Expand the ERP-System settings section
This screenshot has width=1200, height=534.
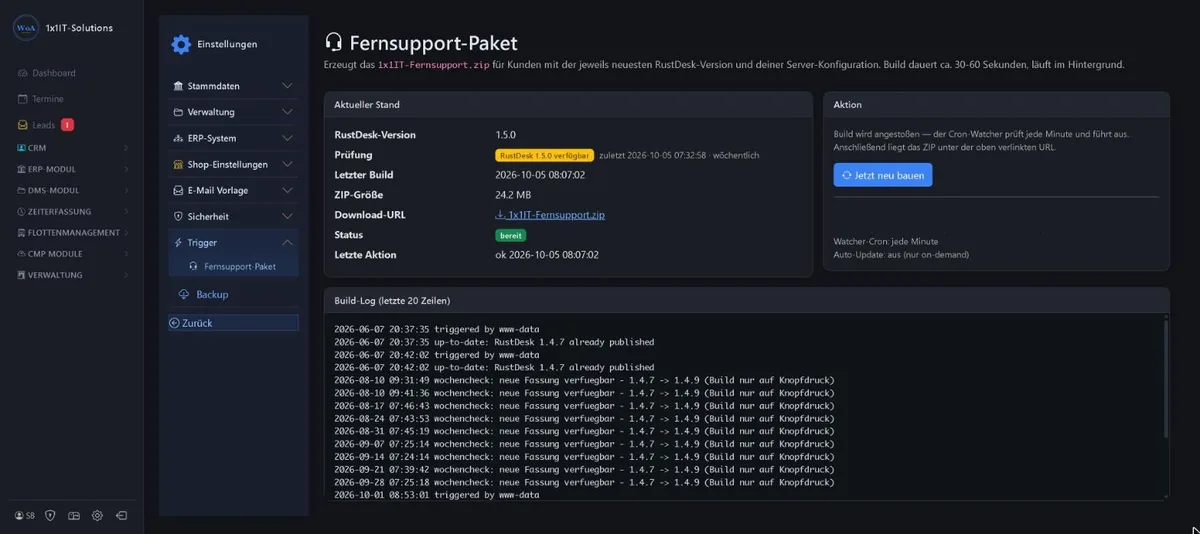coord(233,138)
